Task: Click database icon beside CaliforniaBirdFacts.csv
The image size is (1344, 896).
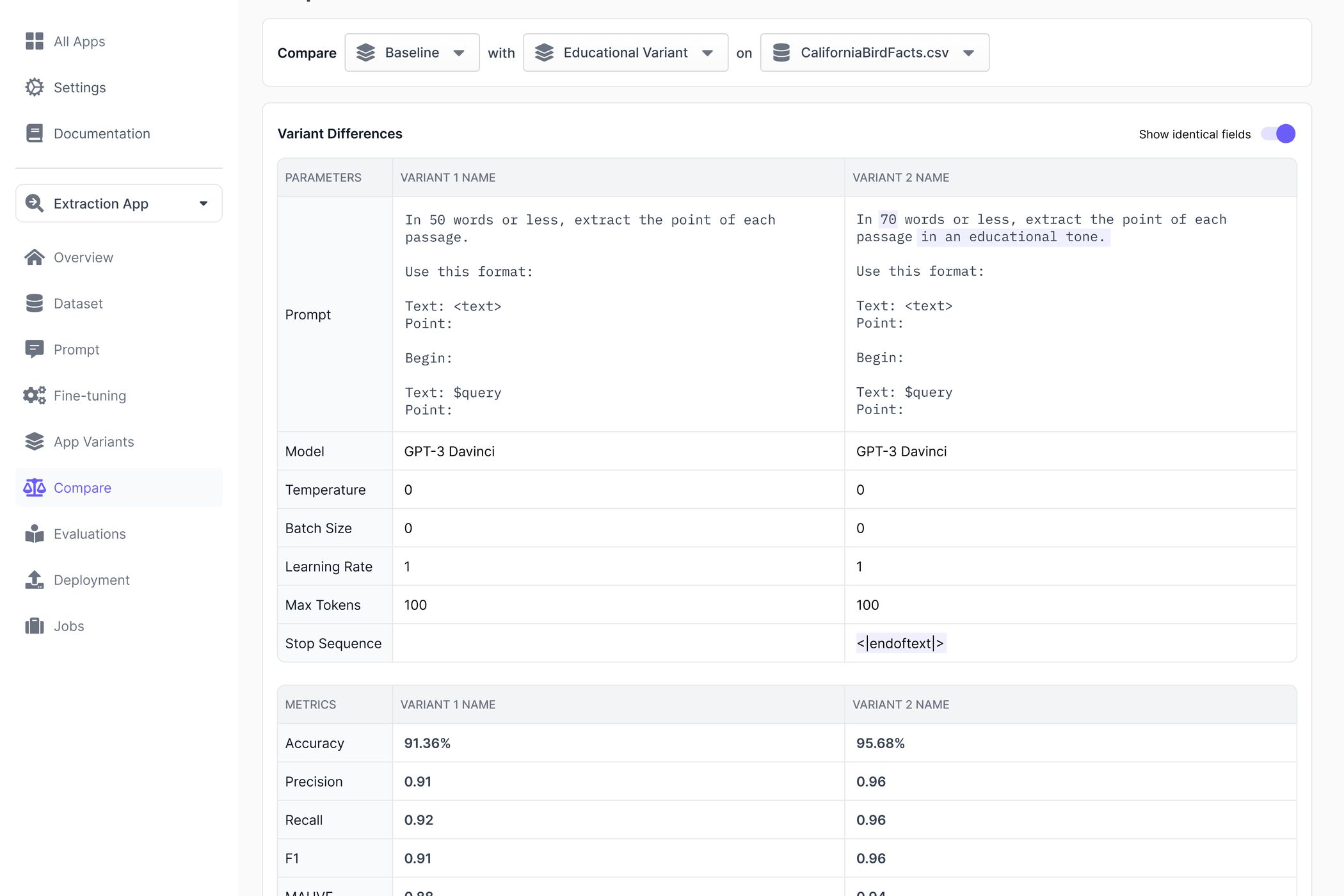Action: click(x=781, y=52)
